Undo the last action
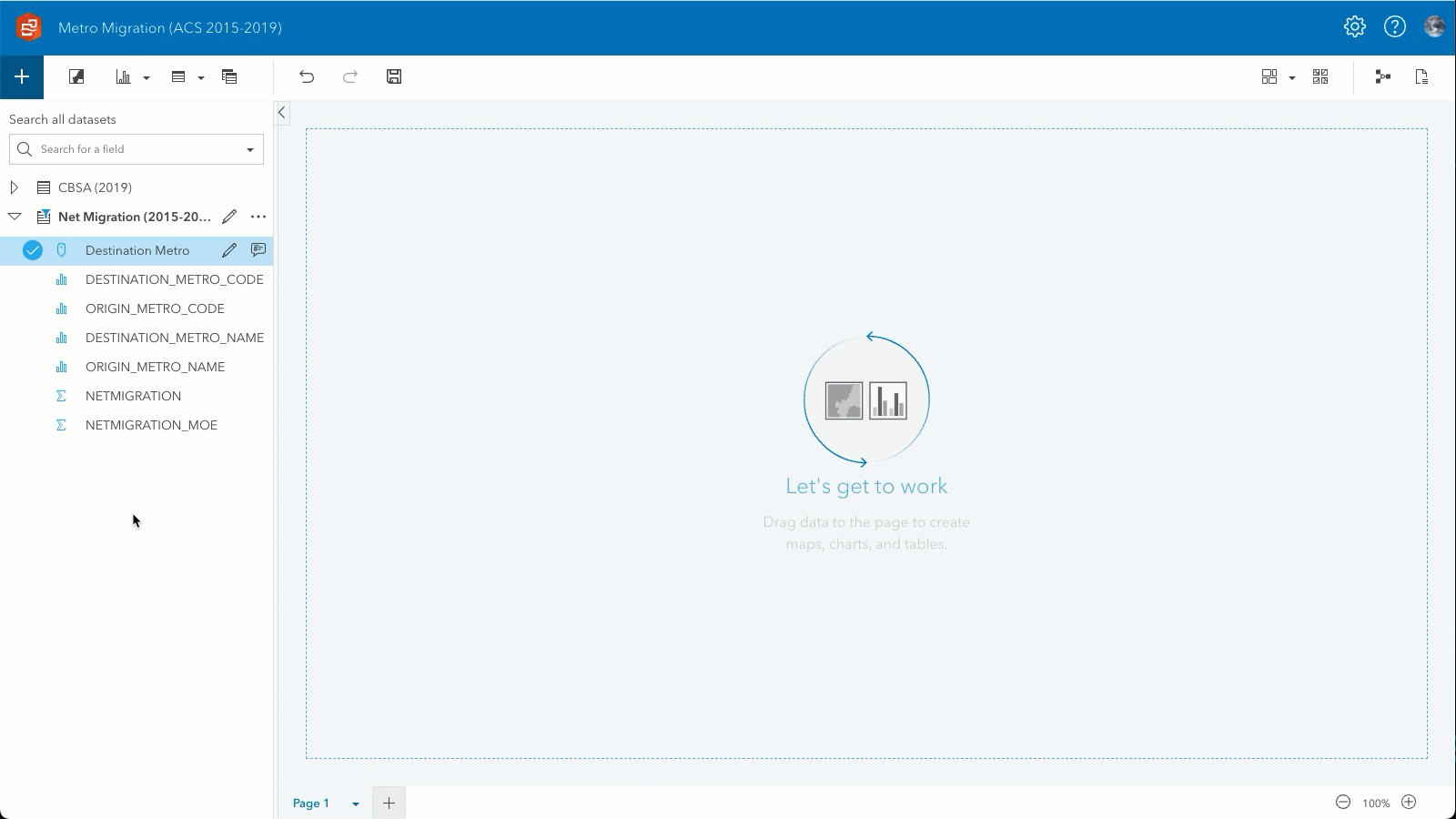Image resolution: width=1456 pixels, height=819 pixels. pos(307,76)
